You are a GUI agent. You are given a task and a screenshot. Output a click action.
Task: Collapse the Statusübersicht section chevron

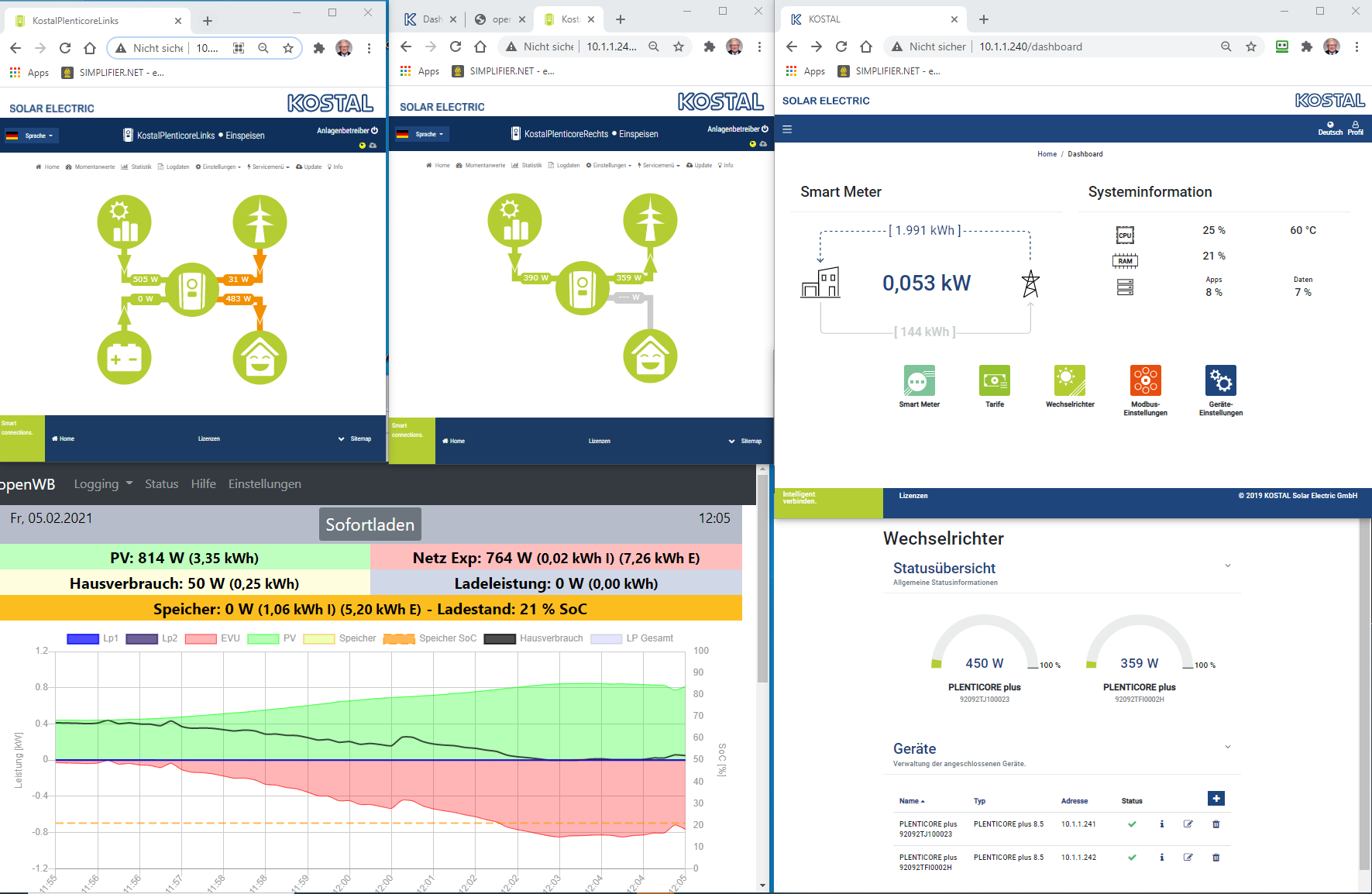coord(1227,566)
